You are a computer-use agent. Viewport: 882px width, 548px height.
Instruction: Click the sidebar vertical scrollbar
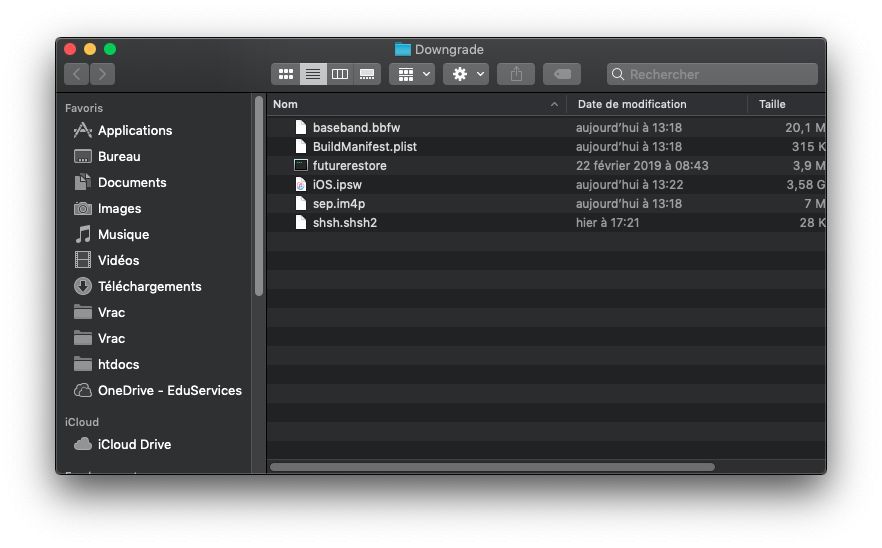pyautogui.click(x=259, y=196)
